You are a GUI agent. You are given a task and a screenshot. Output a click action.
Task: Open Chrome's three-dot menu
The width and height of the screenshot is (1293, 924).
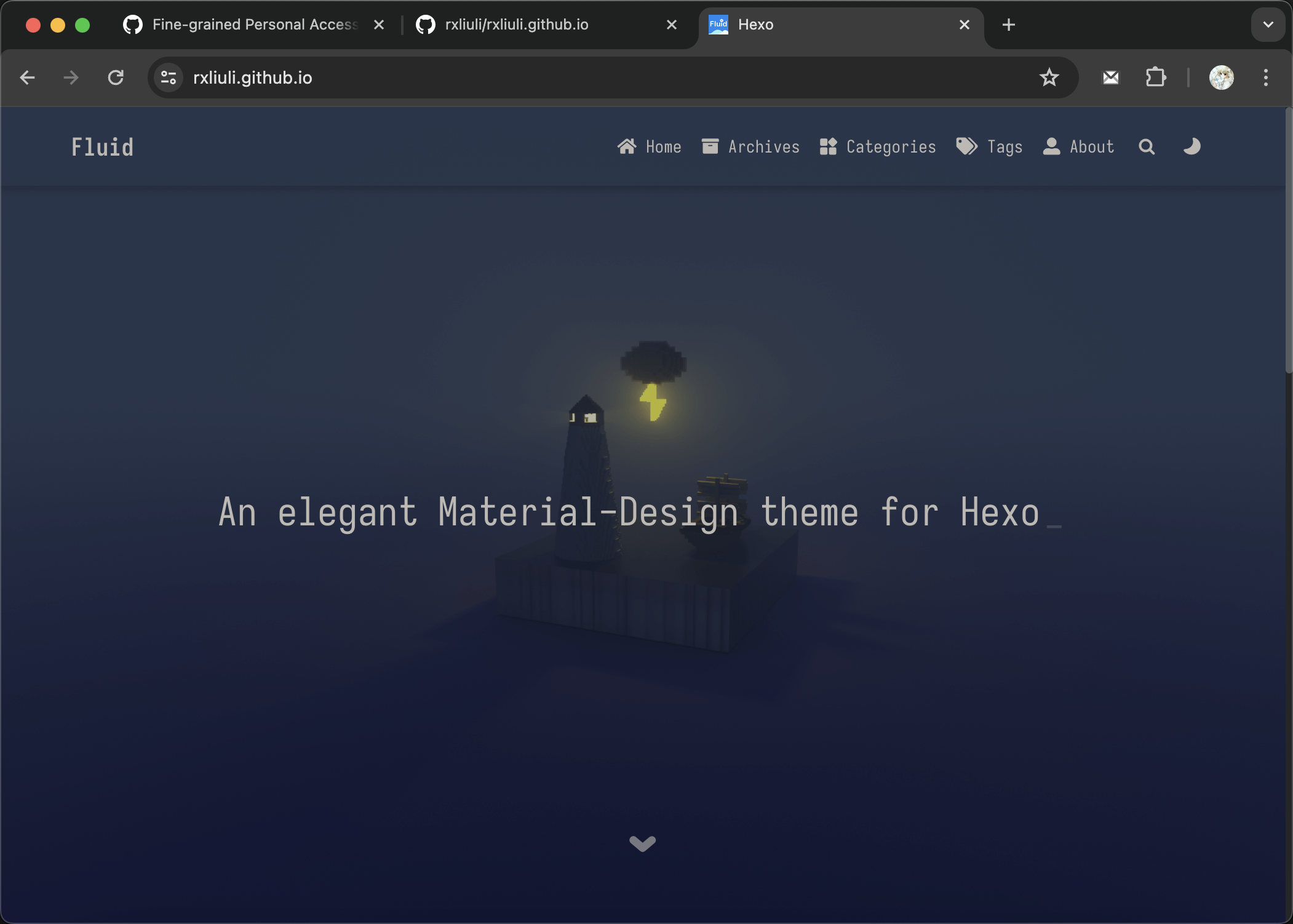[x=1265, y=78]
